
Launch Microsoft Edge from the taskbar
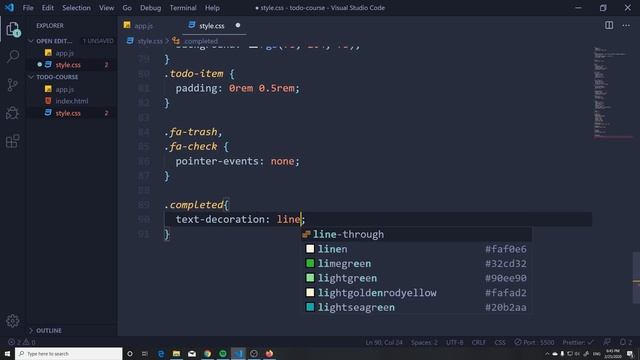(161, 353)
